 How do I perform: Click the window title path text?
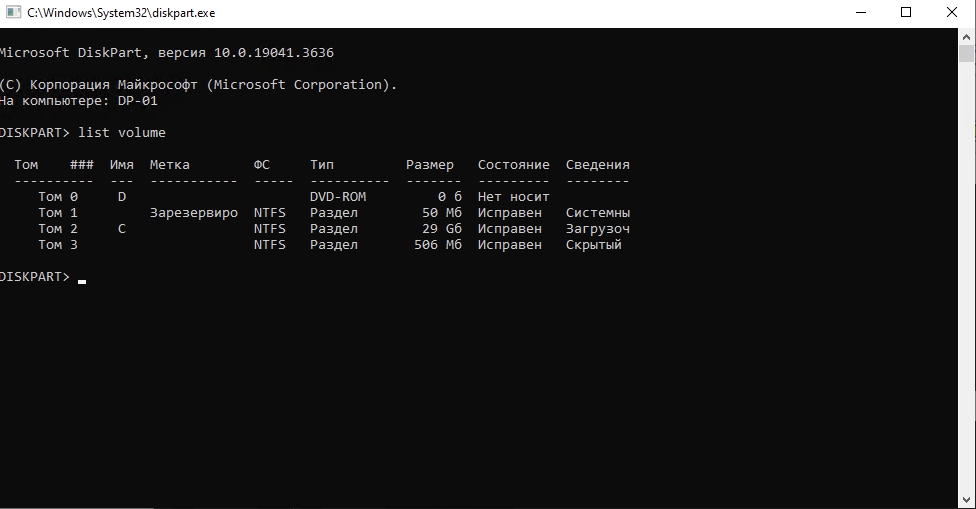[x=120, y=13]
